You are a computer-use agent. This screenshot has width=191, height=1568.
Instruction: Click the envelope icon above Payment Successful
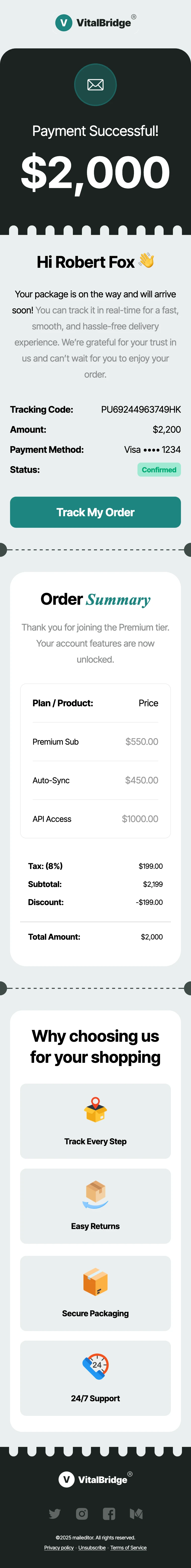(x=95, y=84)
